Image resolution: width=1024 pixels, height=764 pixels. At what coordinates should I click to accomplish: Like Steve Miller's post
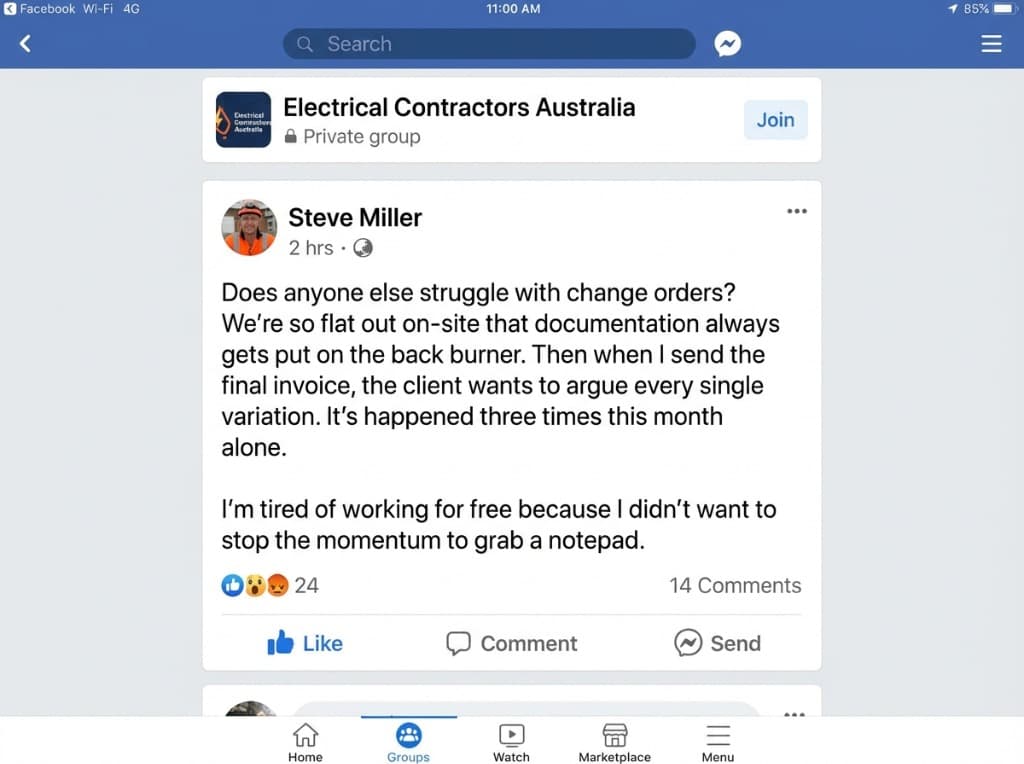point(304,643)
